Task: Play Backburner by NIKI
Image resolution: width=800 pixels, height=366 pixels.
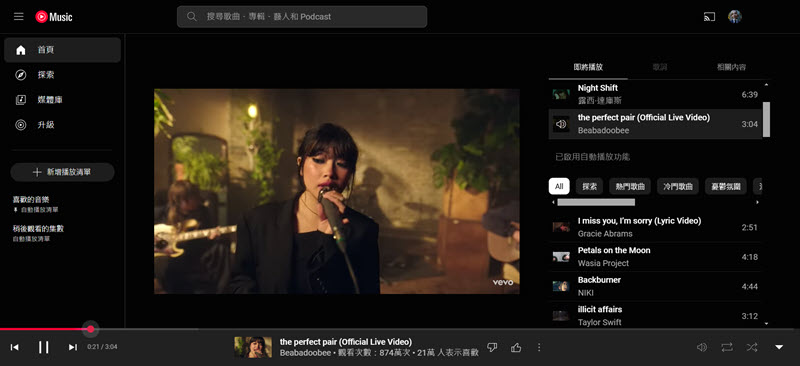Action: (656, 286)
